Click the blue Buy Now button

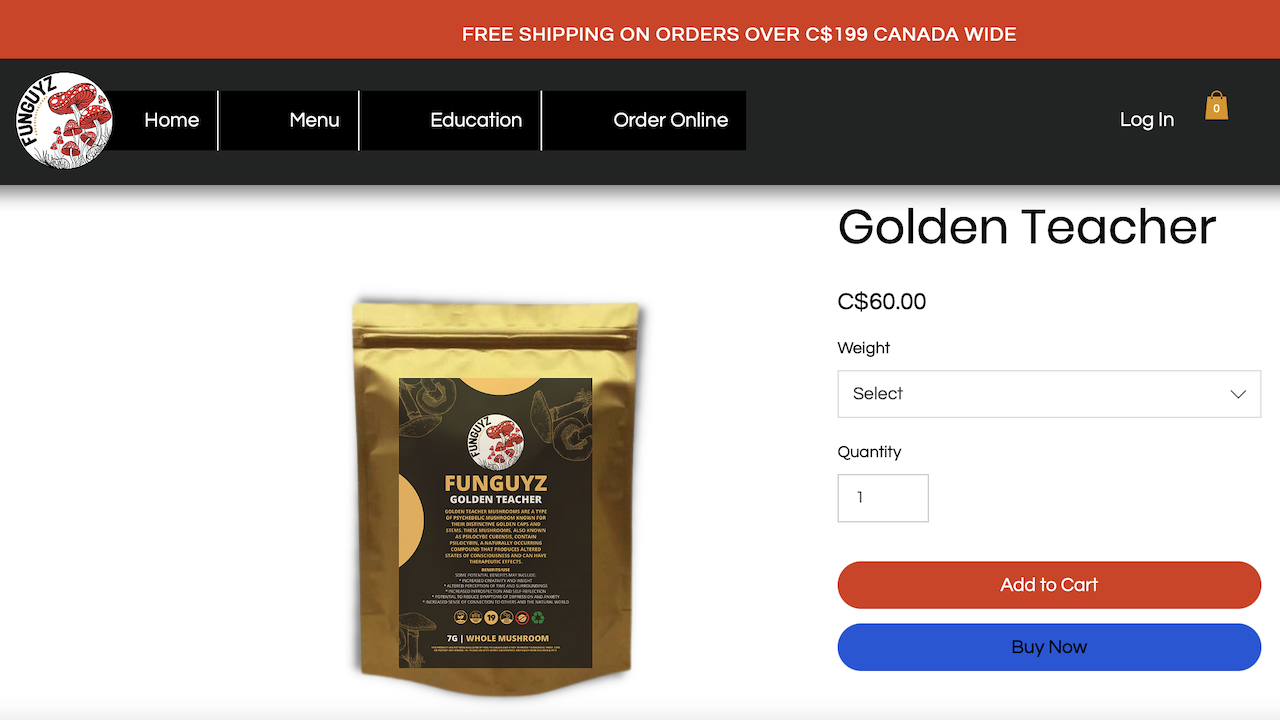pyautogui.click(x=1049, y=647)
